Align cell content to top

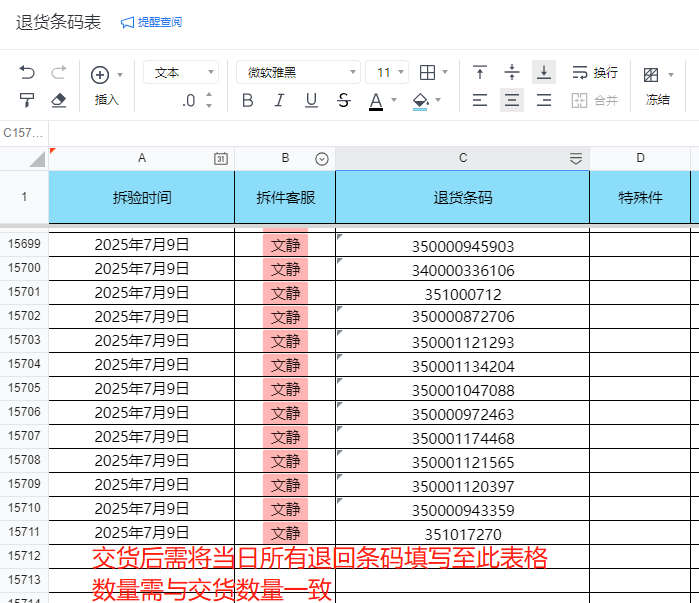point(480,73)
